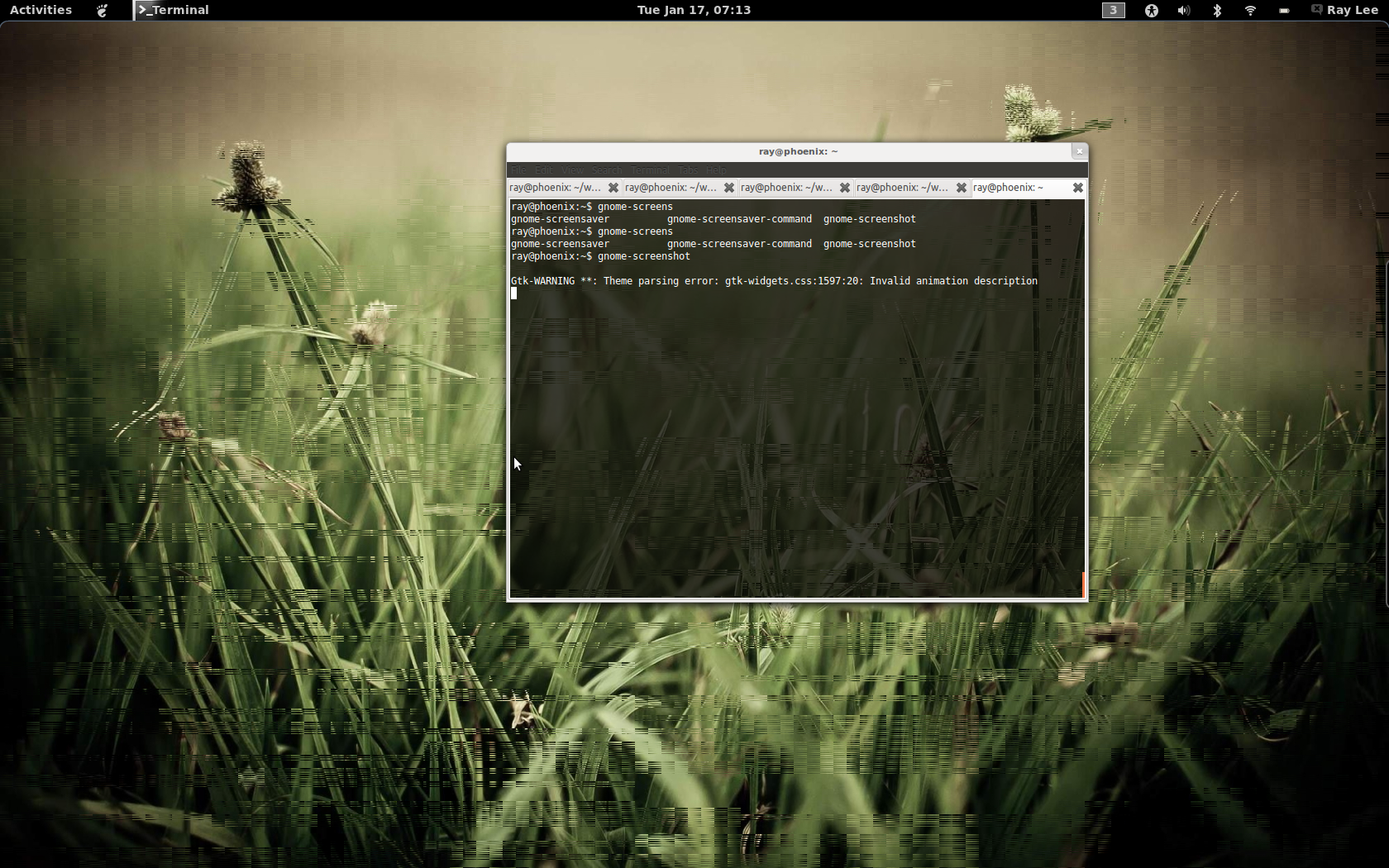
Task: Open the Ray Lee user menu
Action: pos(1344,10)
